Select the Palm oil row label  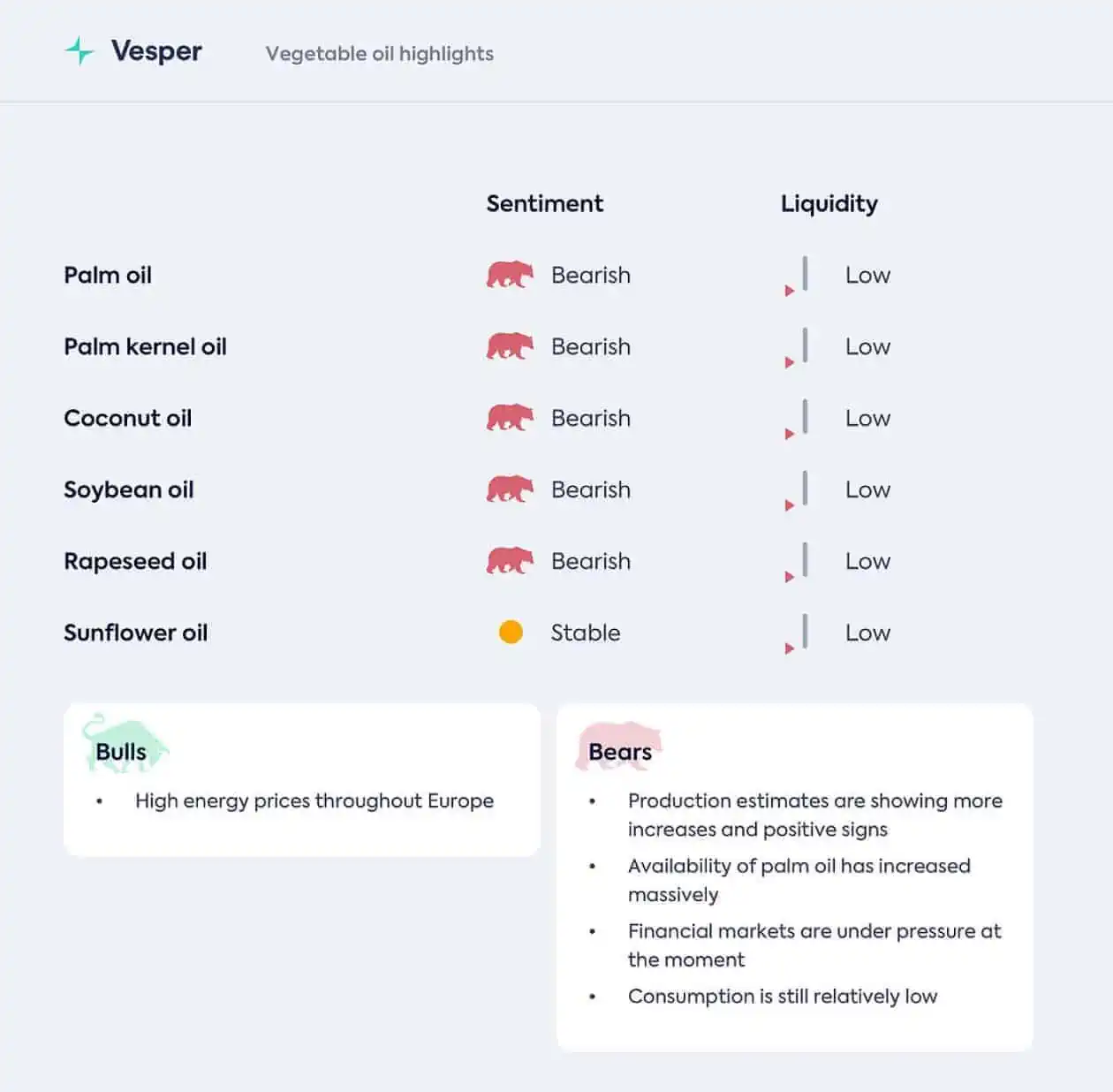coord(108,275)
